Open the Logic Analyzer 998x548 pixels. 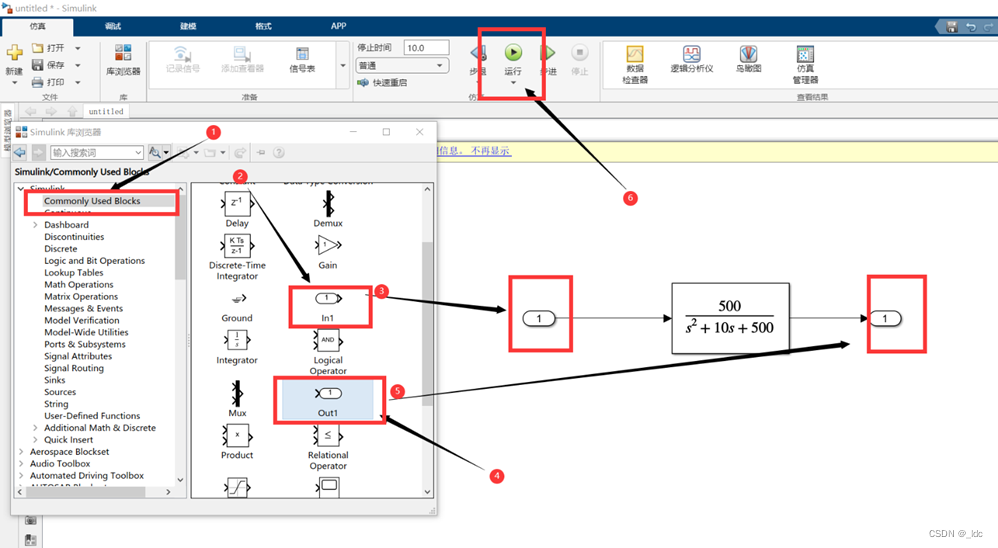[x=692, y=59]
